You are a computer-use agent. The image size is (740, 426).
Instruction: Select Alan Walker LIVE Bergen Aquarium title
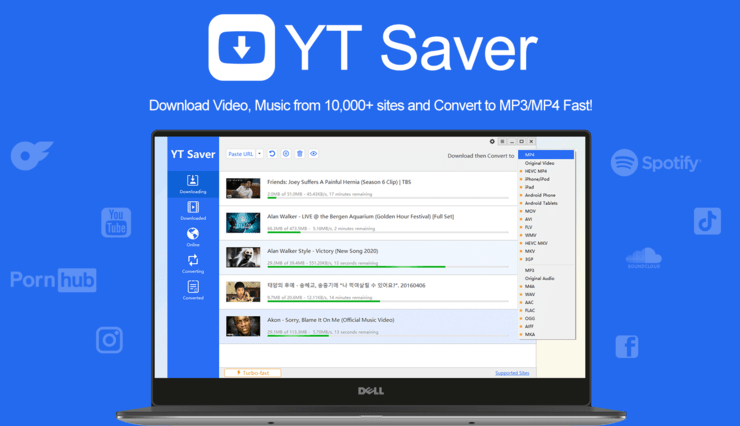361,217
